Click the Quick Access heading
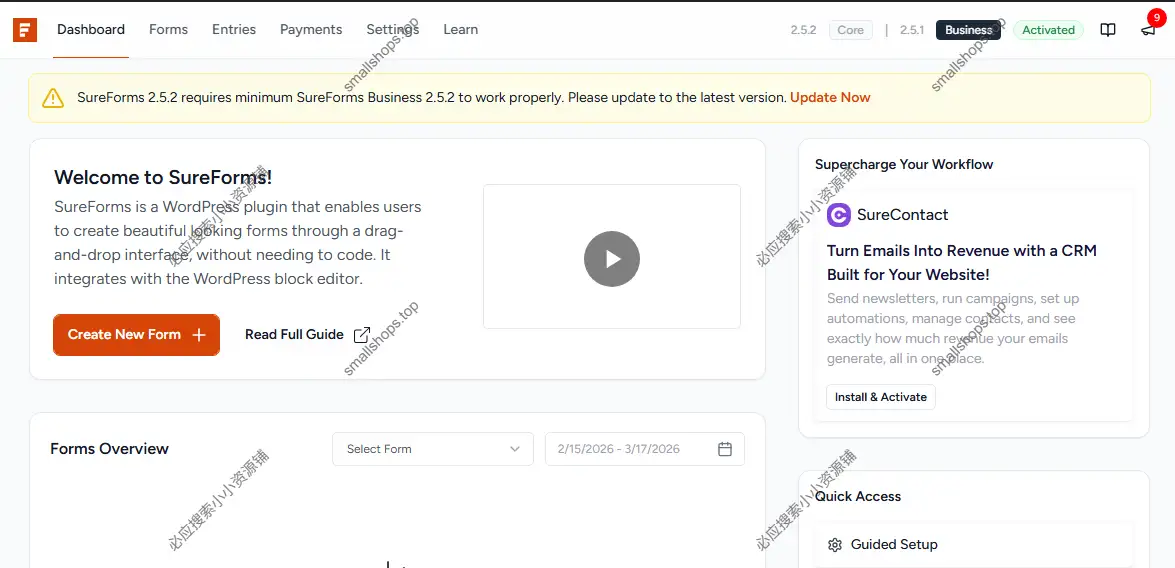This screenshot has width=1175, height=568. [857, 496]
